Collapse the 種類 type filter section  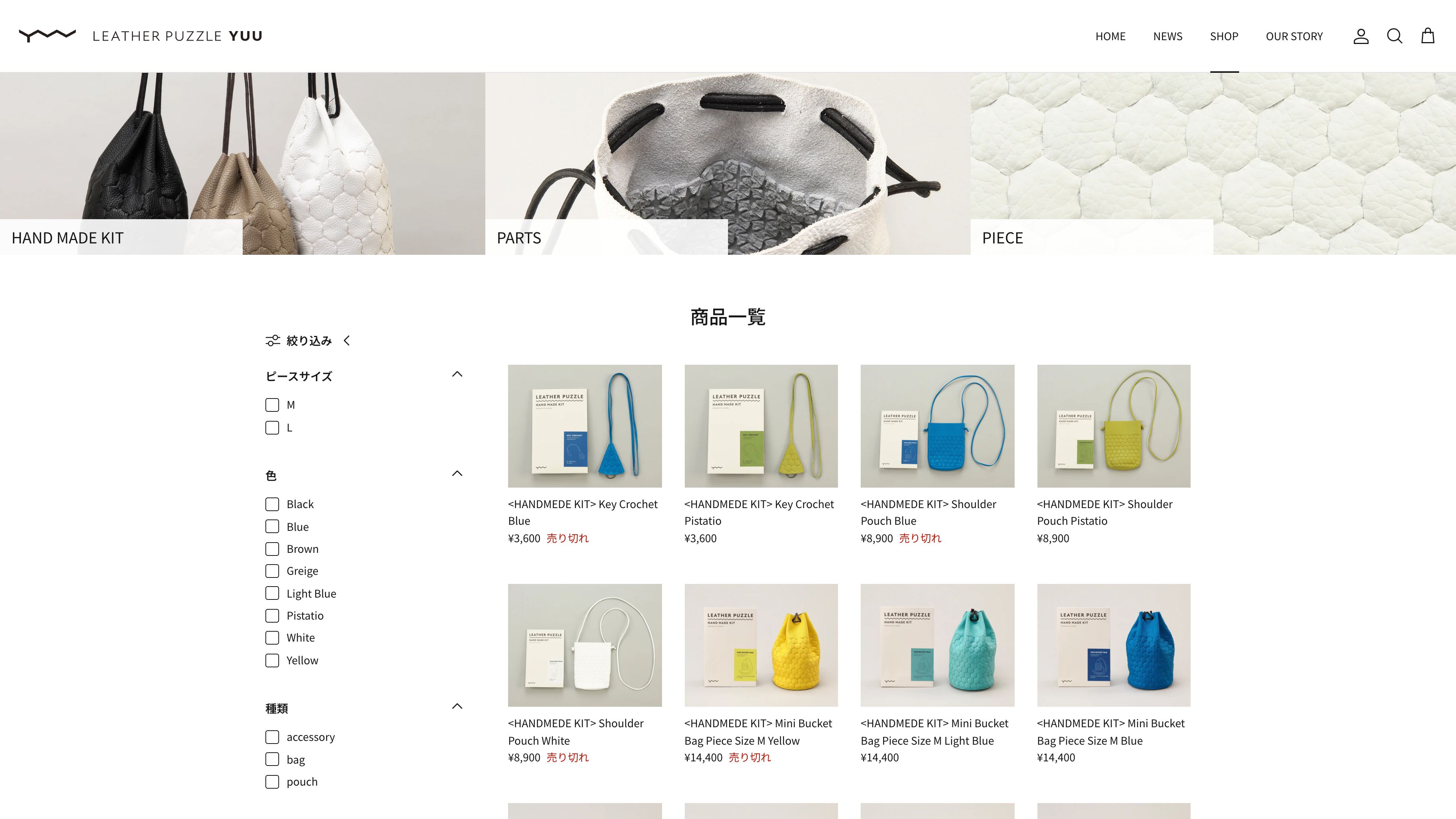tap(457, 706)
